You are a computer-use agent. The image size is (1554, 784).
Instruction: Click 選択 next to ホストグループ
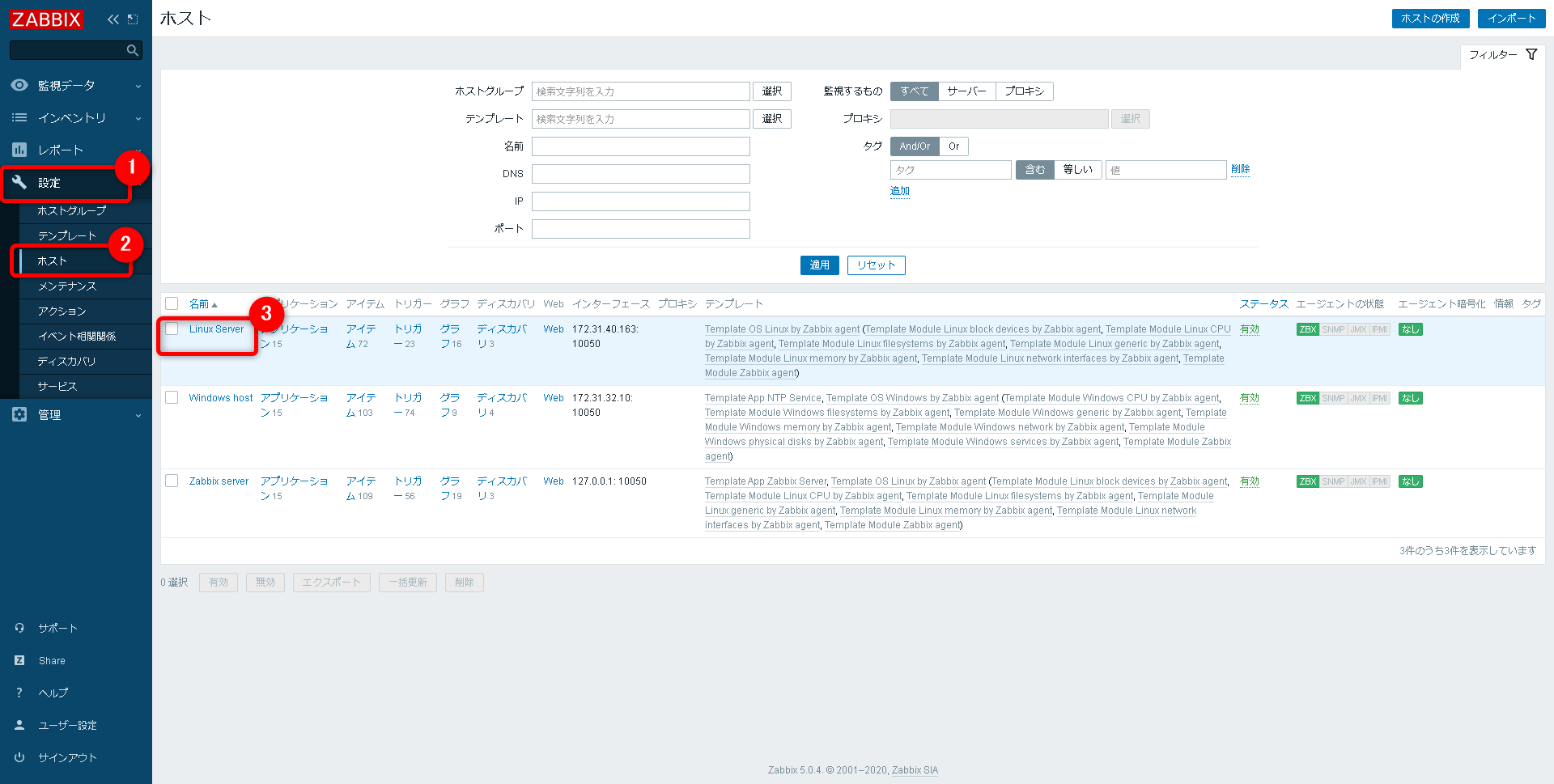pyautogui.click(x=772, y=91)
